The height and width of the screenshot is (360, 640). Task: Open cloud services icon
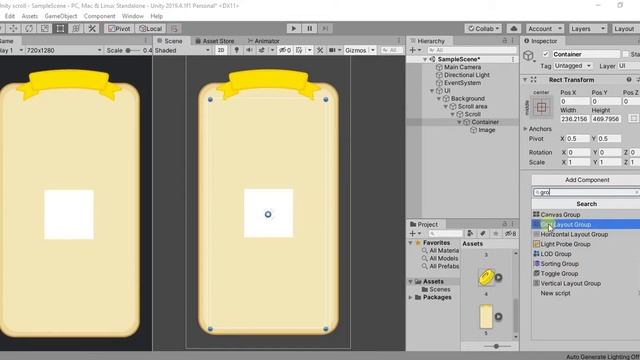coord(514,29)
